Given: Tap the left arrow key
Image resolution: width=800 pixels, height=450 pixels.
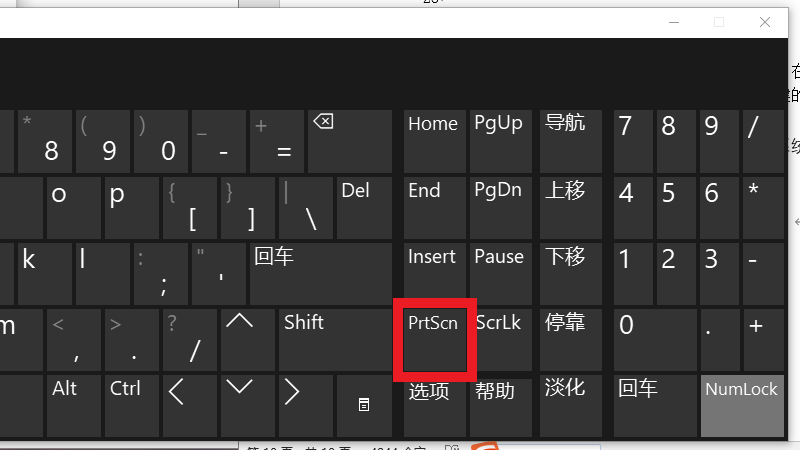Looking at the screenshot, I should pyautogui.click(x=190, y=406).
